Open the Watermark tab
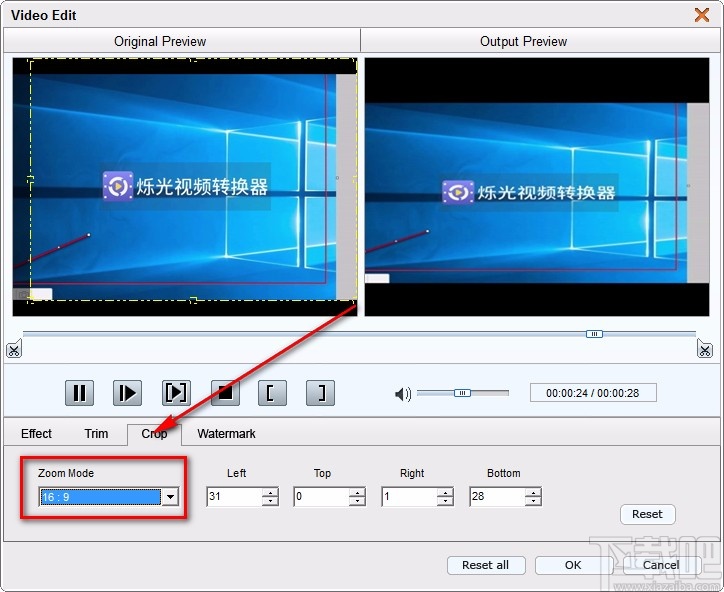 click(226, 434)
